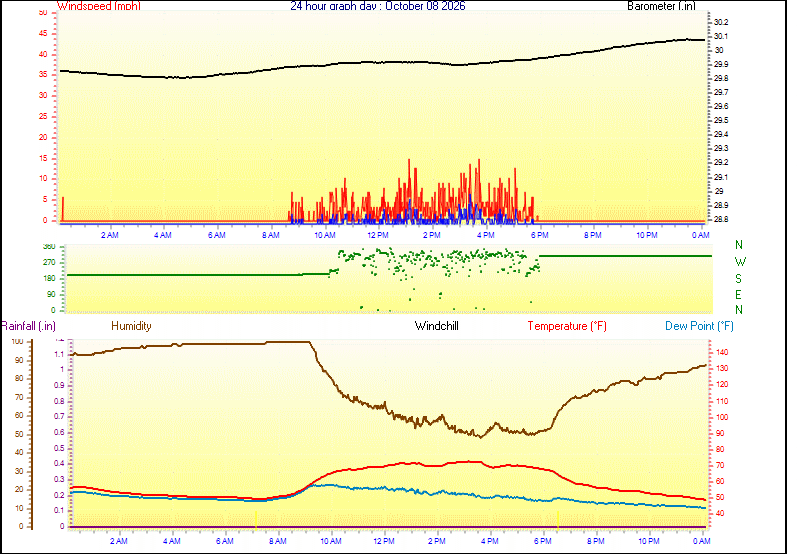Click the Windspeed (mph) axis title
The width and height of the screenshot is (798, 554).
pyautogui.click(x=99, y=6)
